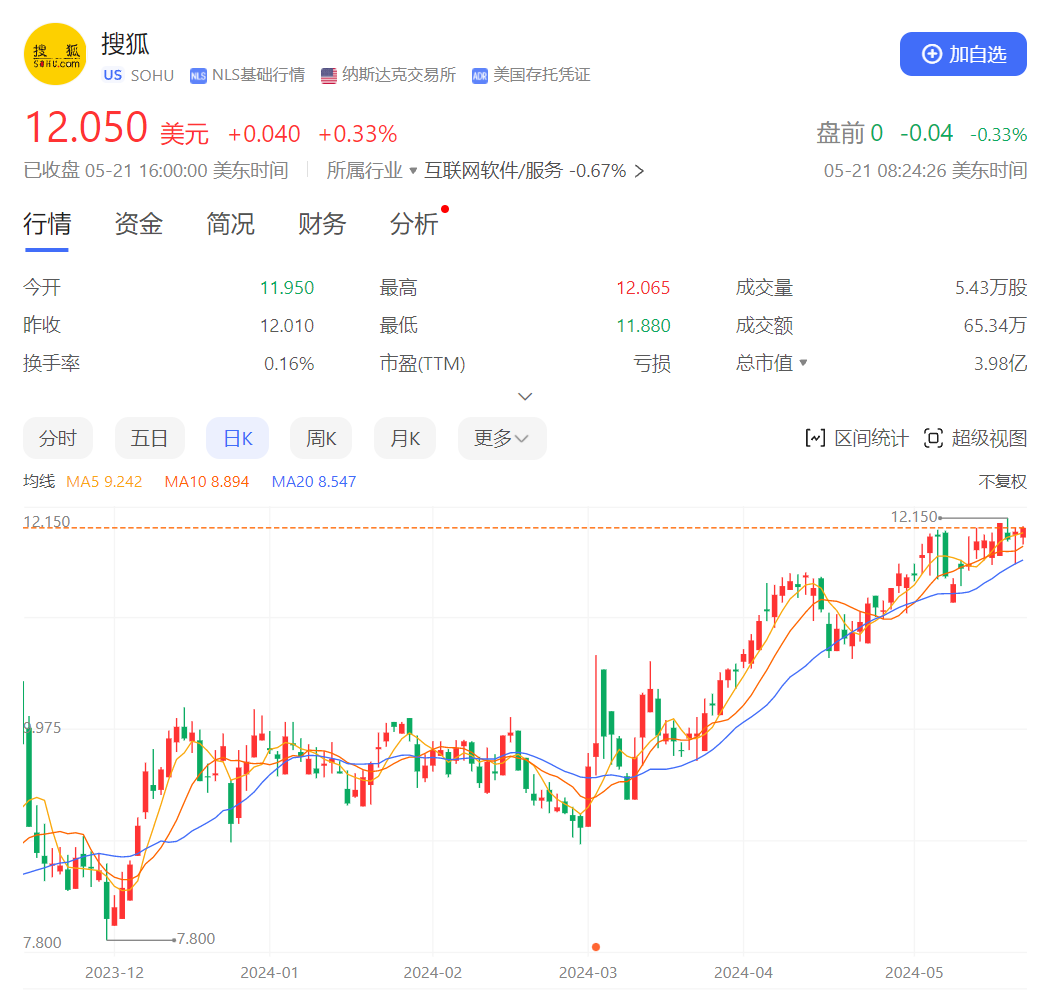
Task: Click the 超级视图 label
Action: pos(989,438)
